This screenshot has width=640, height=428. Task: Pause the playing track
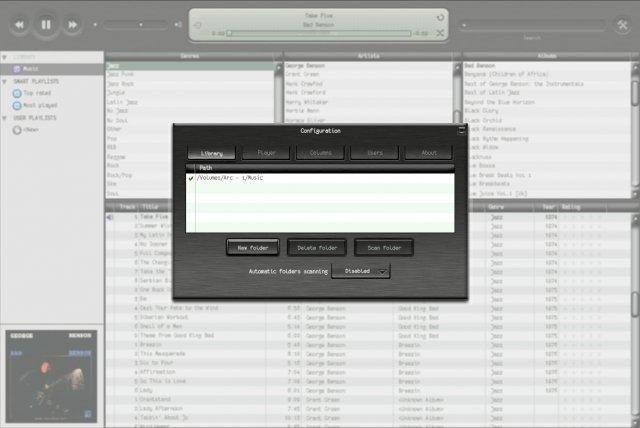pos(46,24)
